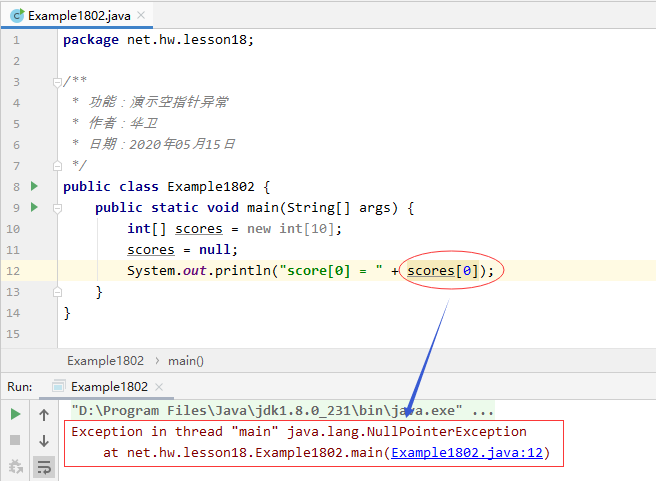Click the 作者 comment on line 5

coord(123,123)
